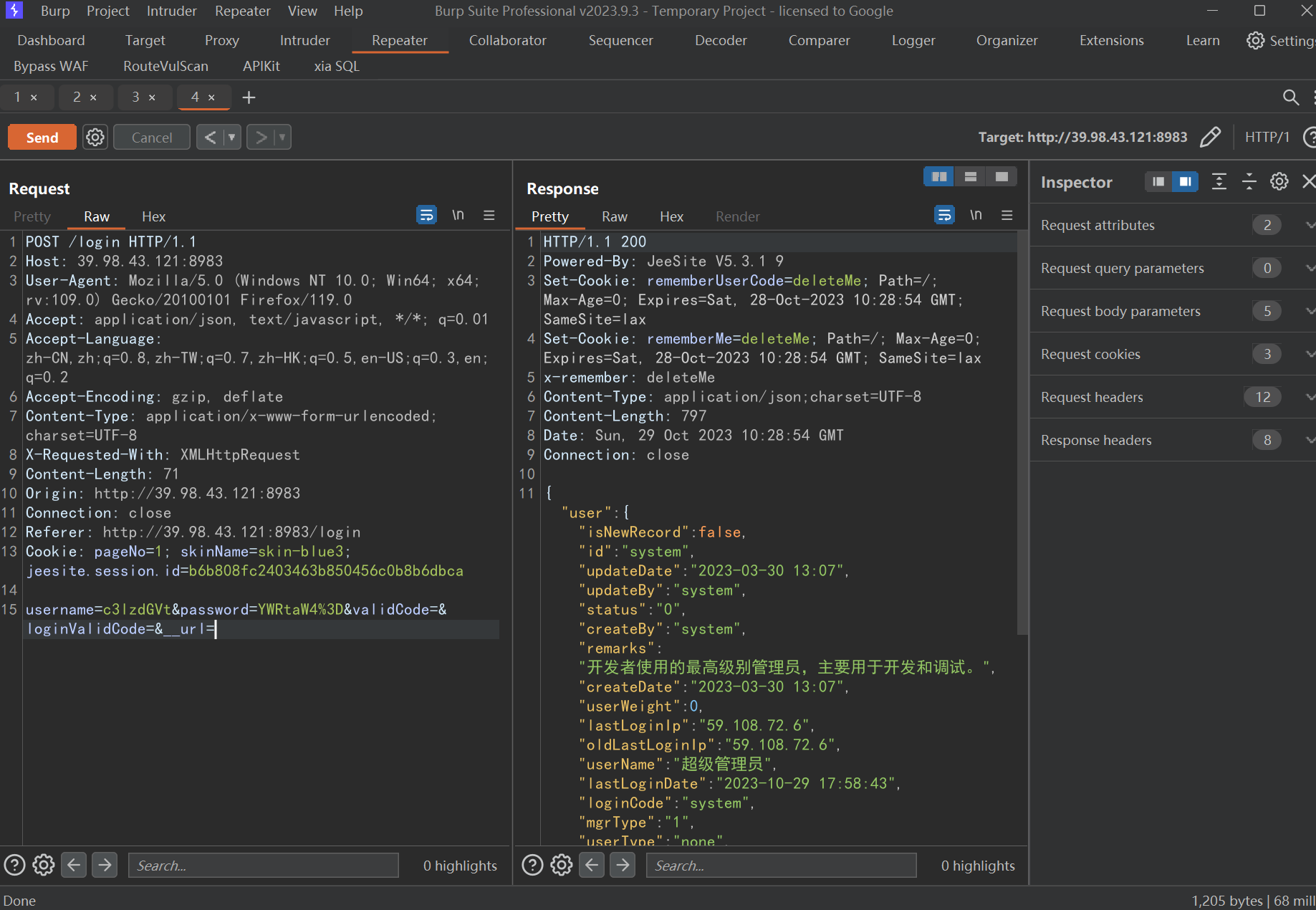Click the Response pane vertical scrollbar
This screenshot has width=1316, height=910.
(1022, 432)
